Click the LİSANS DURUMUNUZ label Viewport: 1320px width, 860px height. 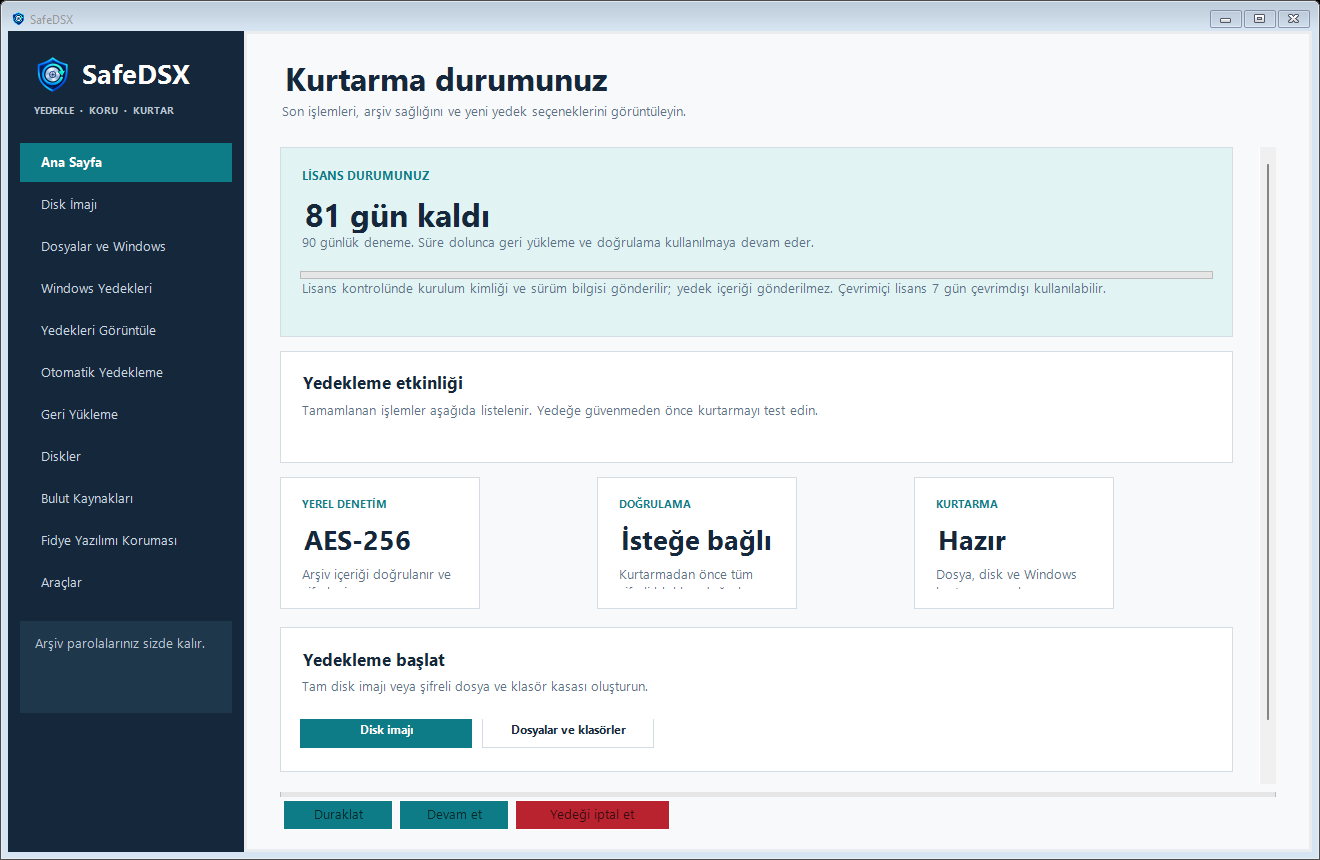366,176
